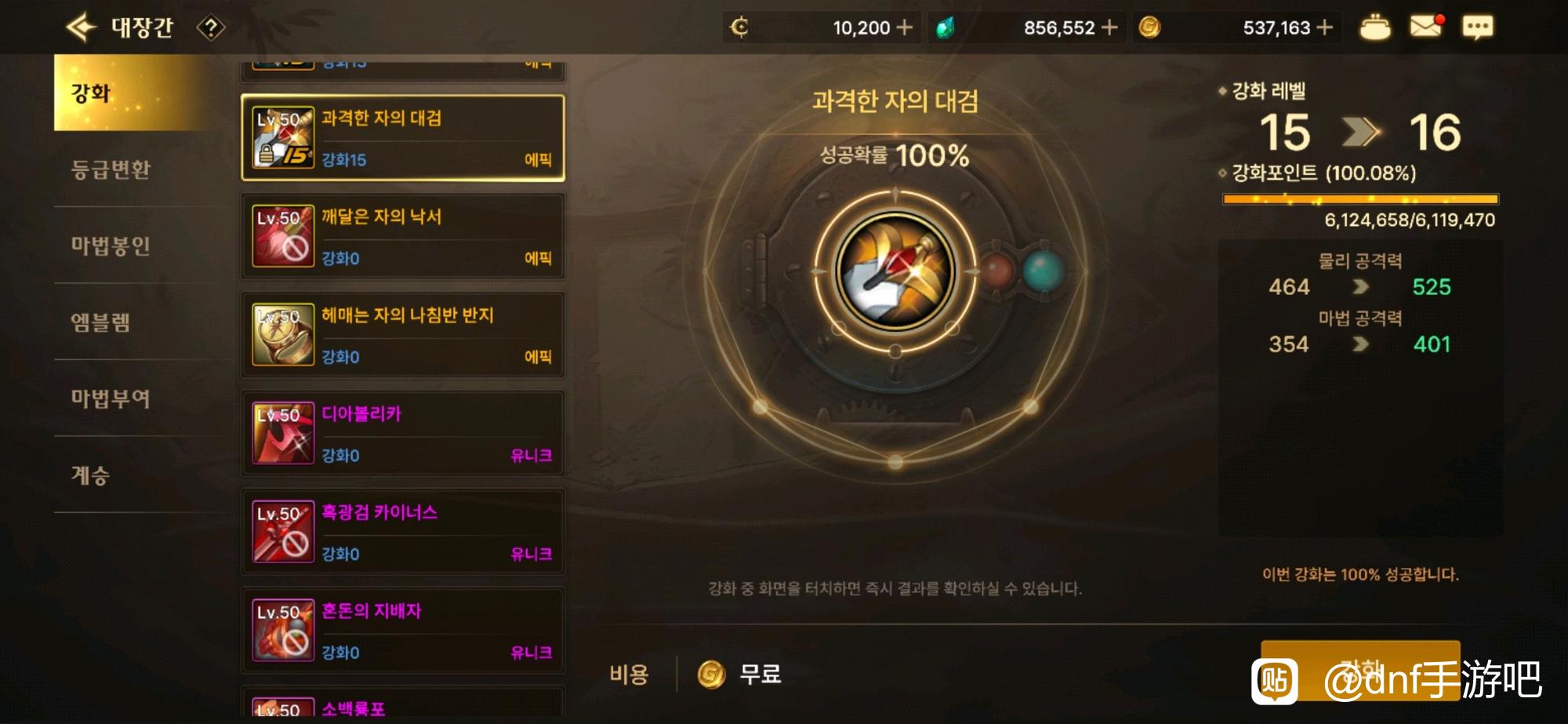The image size is (1568, 724).
Task: Switch to the 등급변환 tab
Action: pyautogui.click(x=111, y=169)
